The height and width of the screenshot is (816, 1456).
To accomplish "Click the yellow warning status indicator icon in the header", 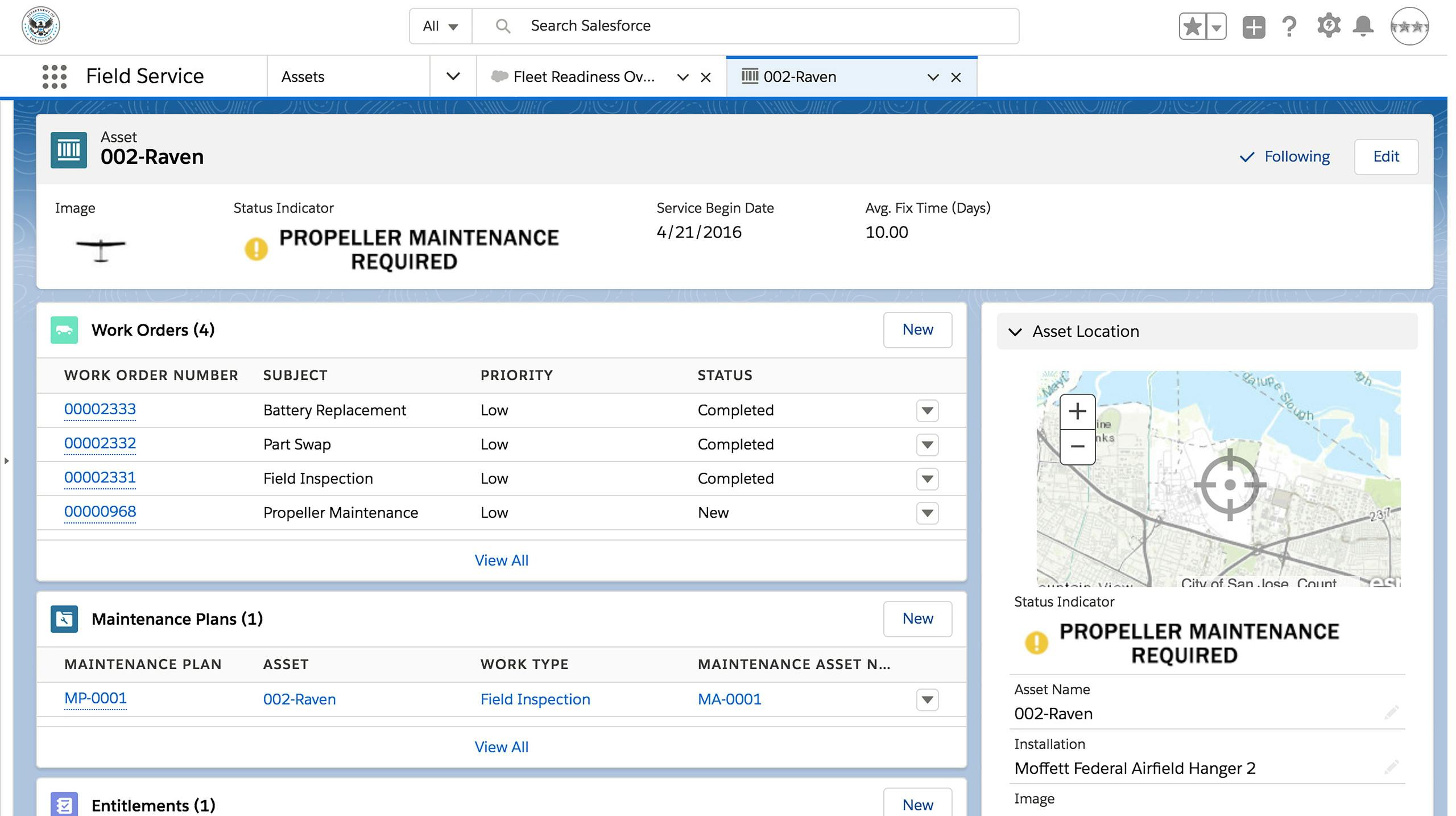I will pos(256,249).
